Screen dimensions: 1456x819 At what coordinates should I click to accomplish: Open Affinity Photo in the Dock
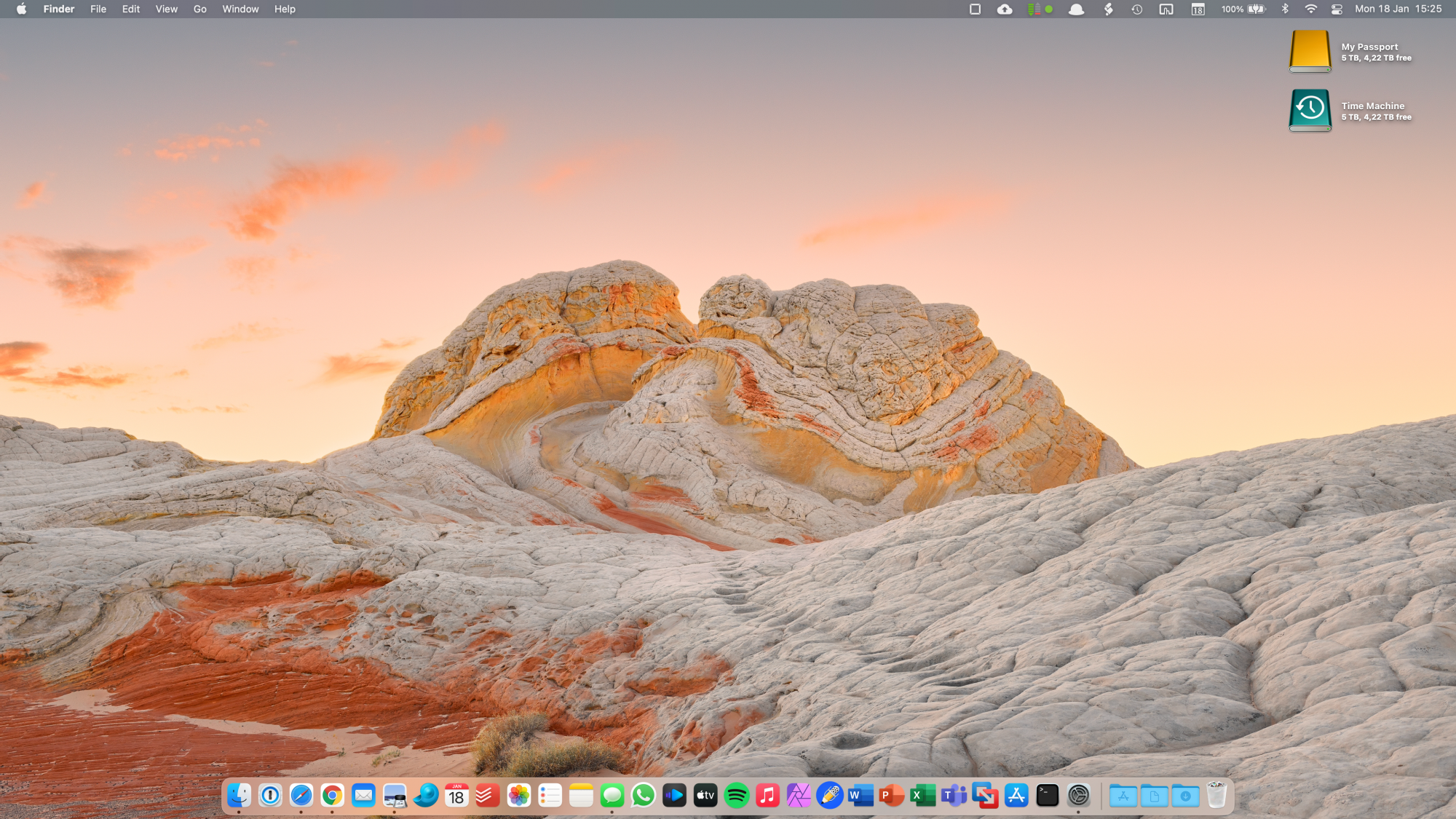click(x=799, y=796)
